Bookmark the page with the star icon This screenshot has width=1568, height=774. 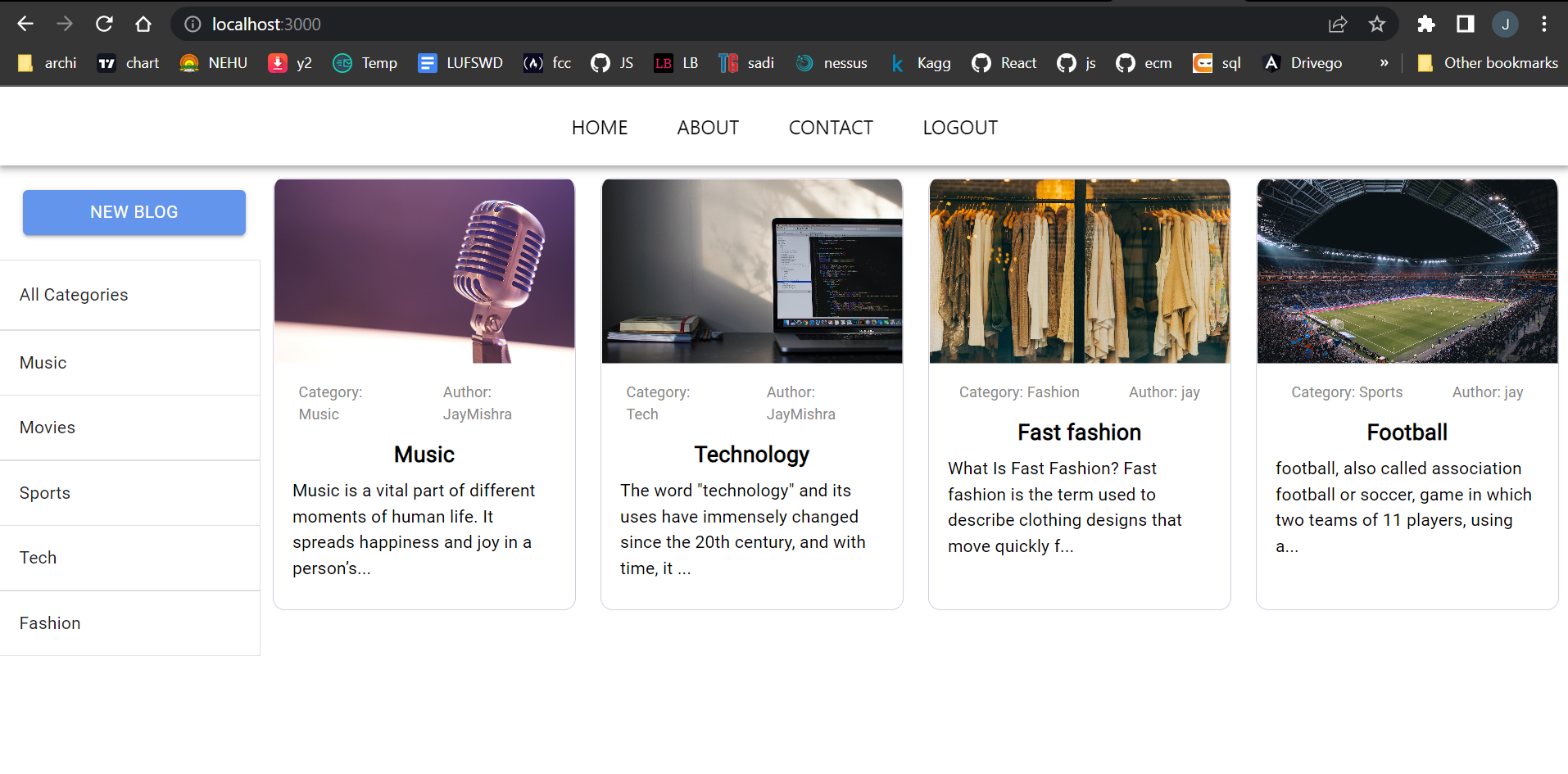pyautogui.click(x=1377, y=24)
